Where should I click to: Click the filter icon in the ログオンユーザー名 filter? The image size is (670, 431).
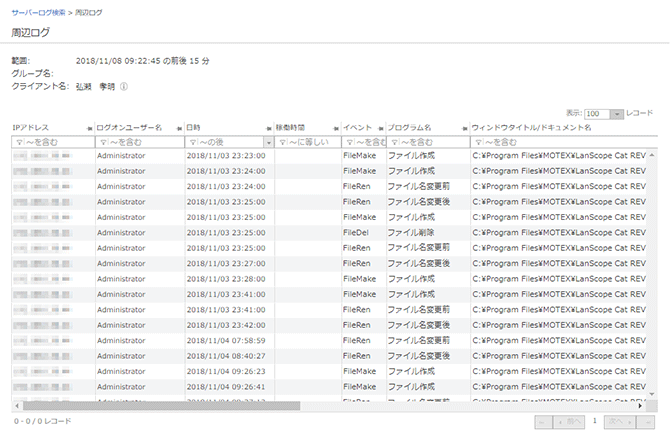[x=101, y=142]
